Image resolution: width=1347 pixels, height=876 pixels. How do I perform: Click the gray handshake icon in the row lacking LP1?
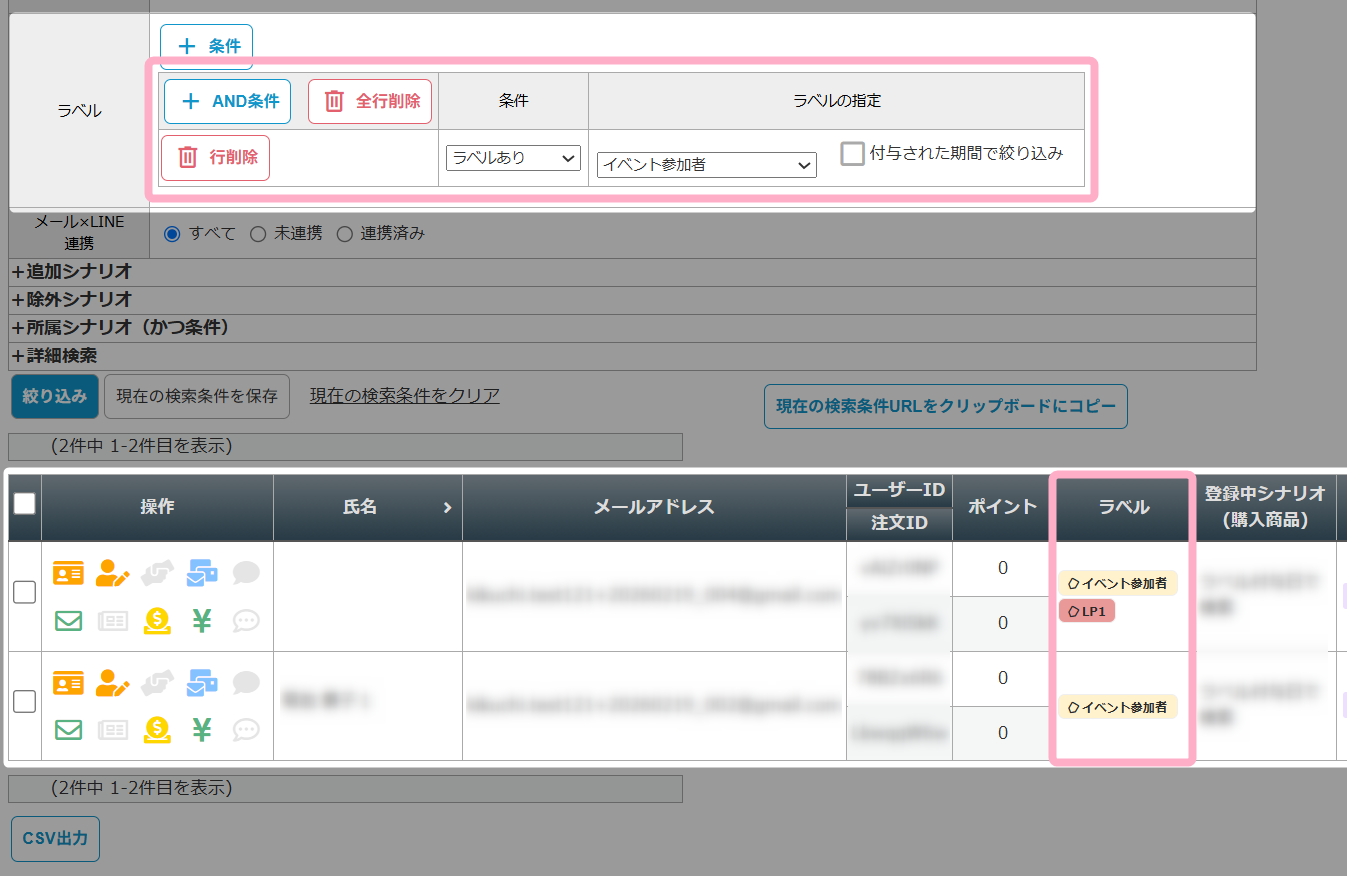157,683
